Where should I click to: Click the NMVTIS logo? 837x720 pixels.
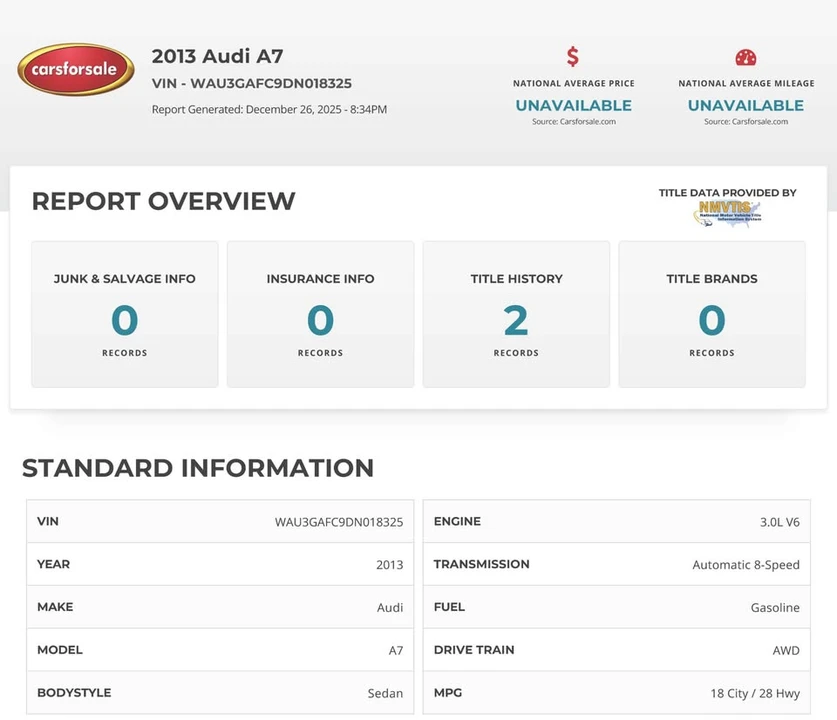[728, 213]
